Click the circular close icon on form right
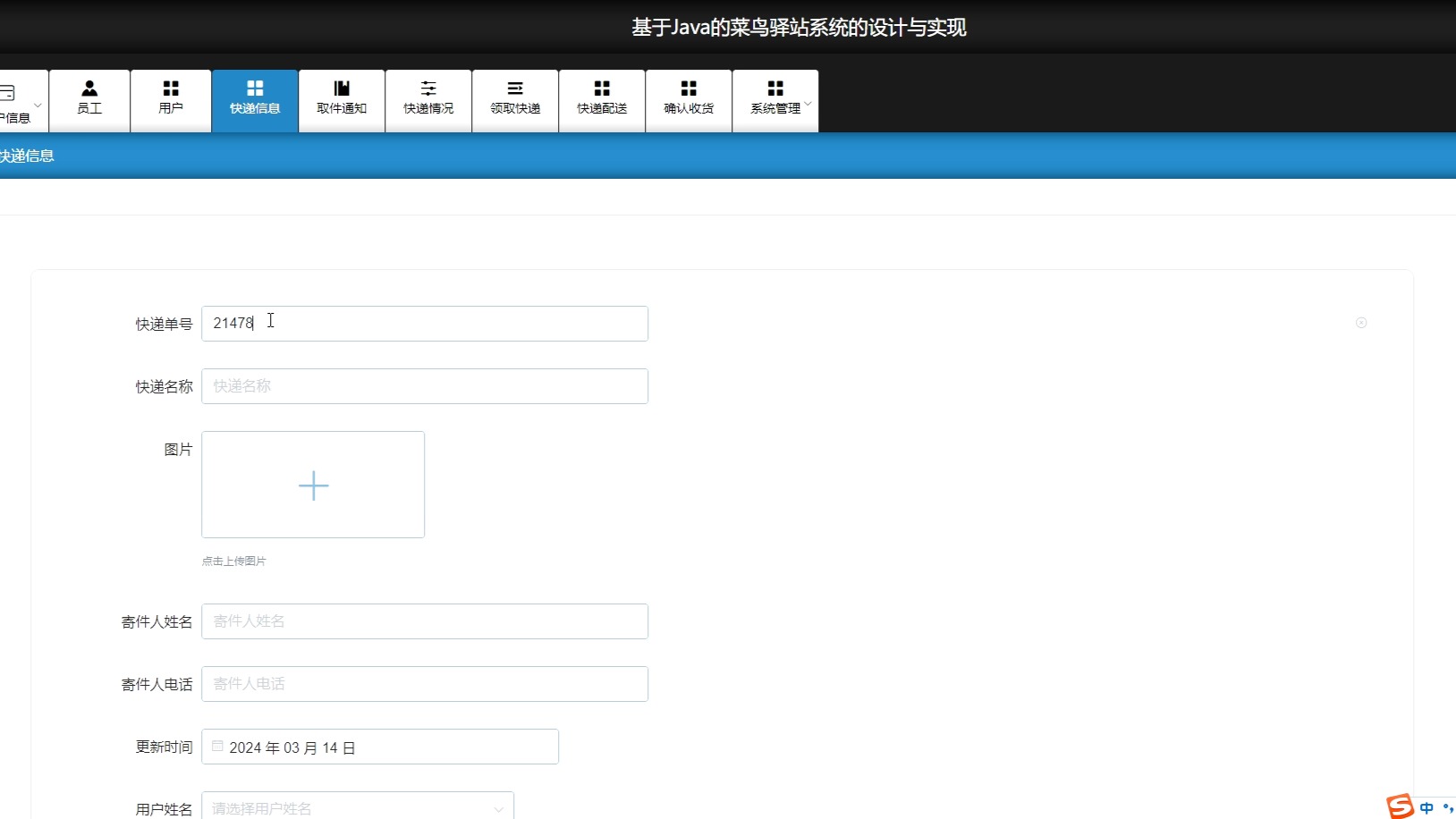The width and height of the screenshot is (1456, 819). pos(1361,323)
